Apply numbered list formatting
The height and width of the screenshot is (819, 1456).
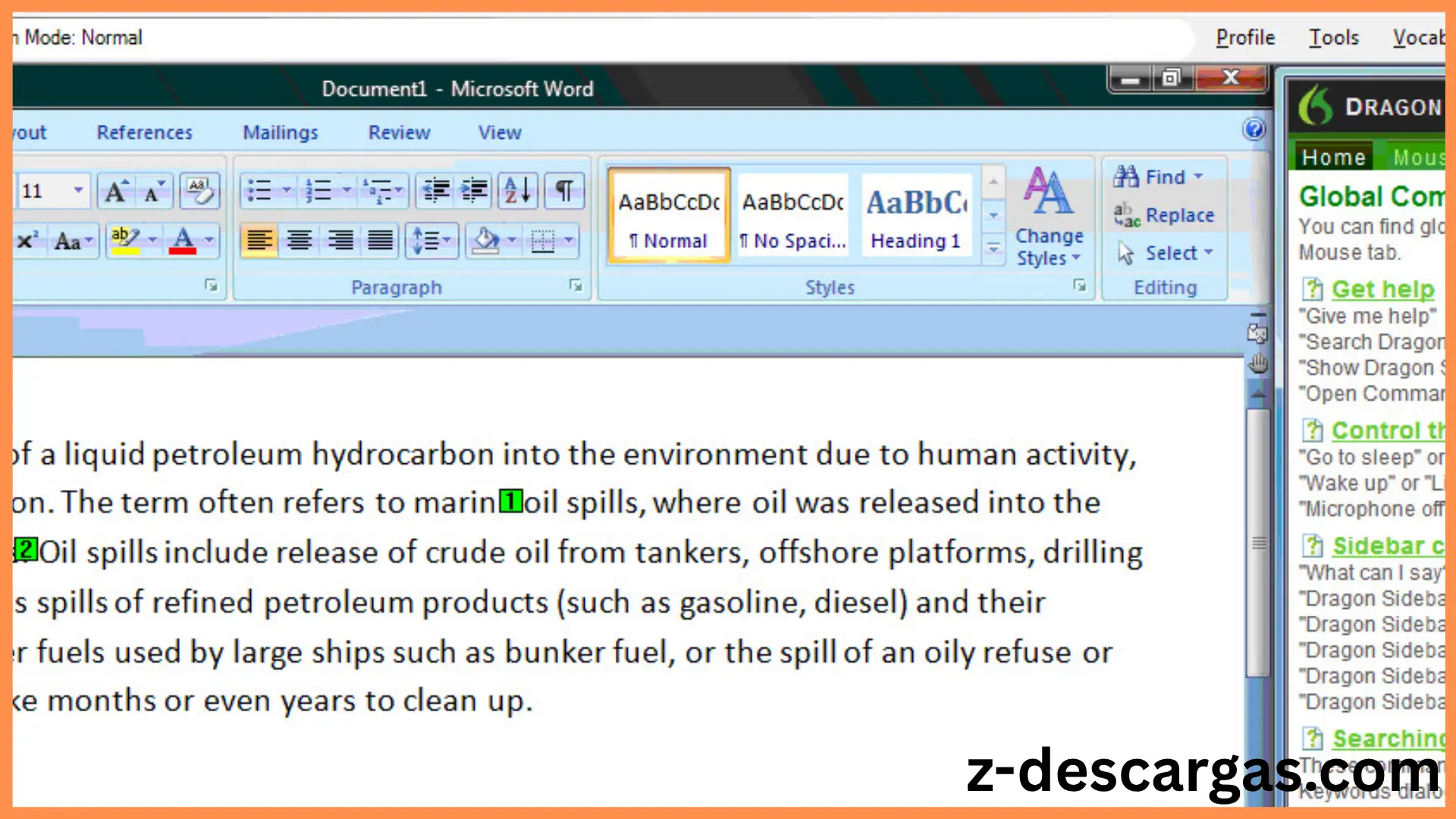[x=319, y=190]
